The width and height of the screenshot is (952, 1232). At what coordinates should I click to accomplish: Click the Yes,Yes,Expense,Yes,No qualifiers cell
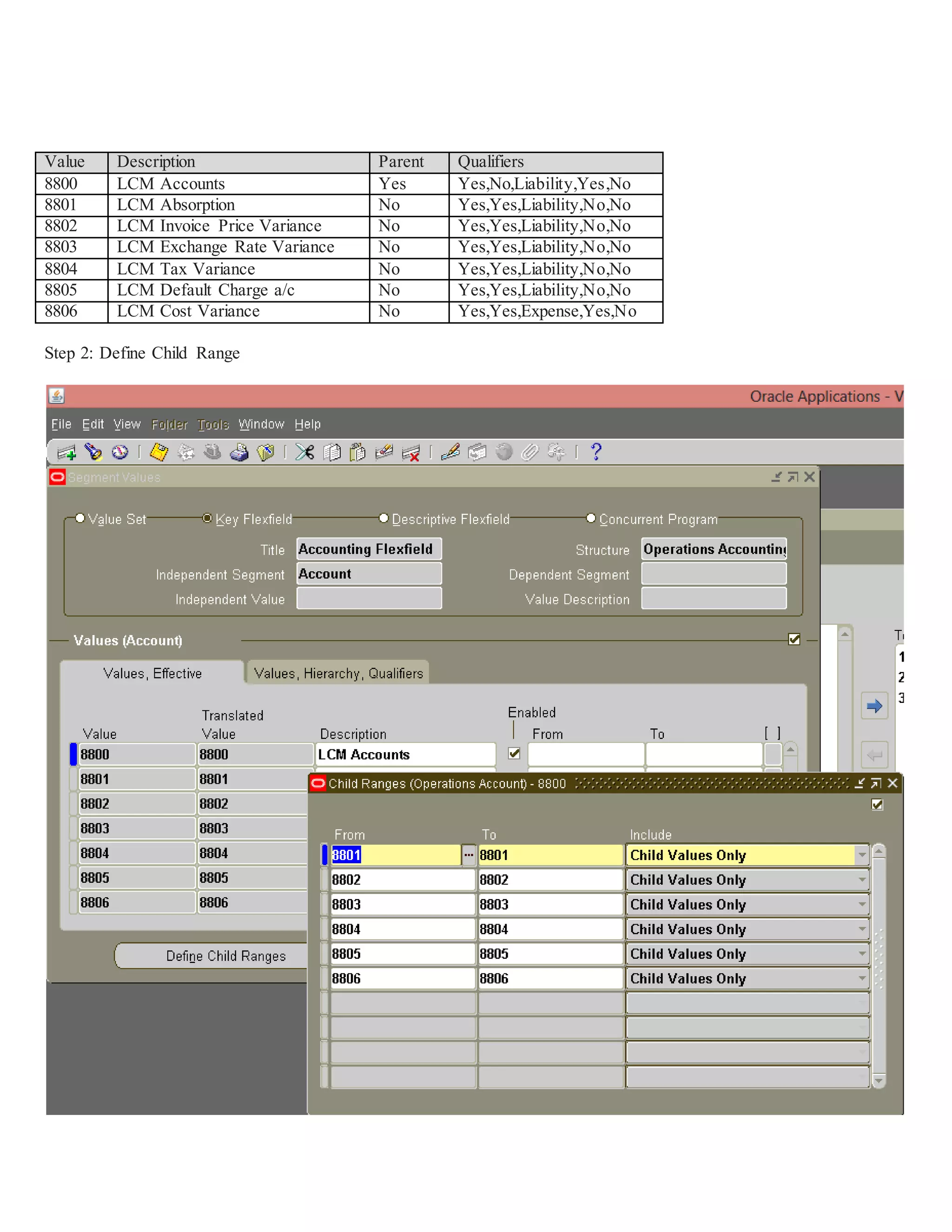[555, 311]
